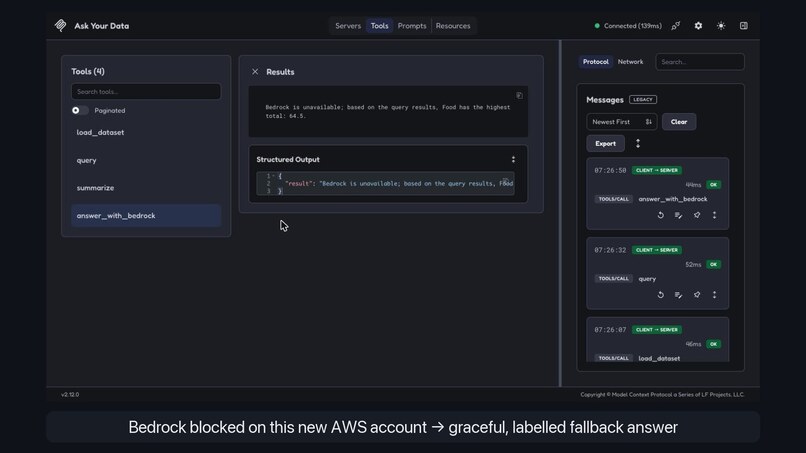Click the v2.12.0 version label
Viewport: 806px width, 453px height.
tap(70, 394)
